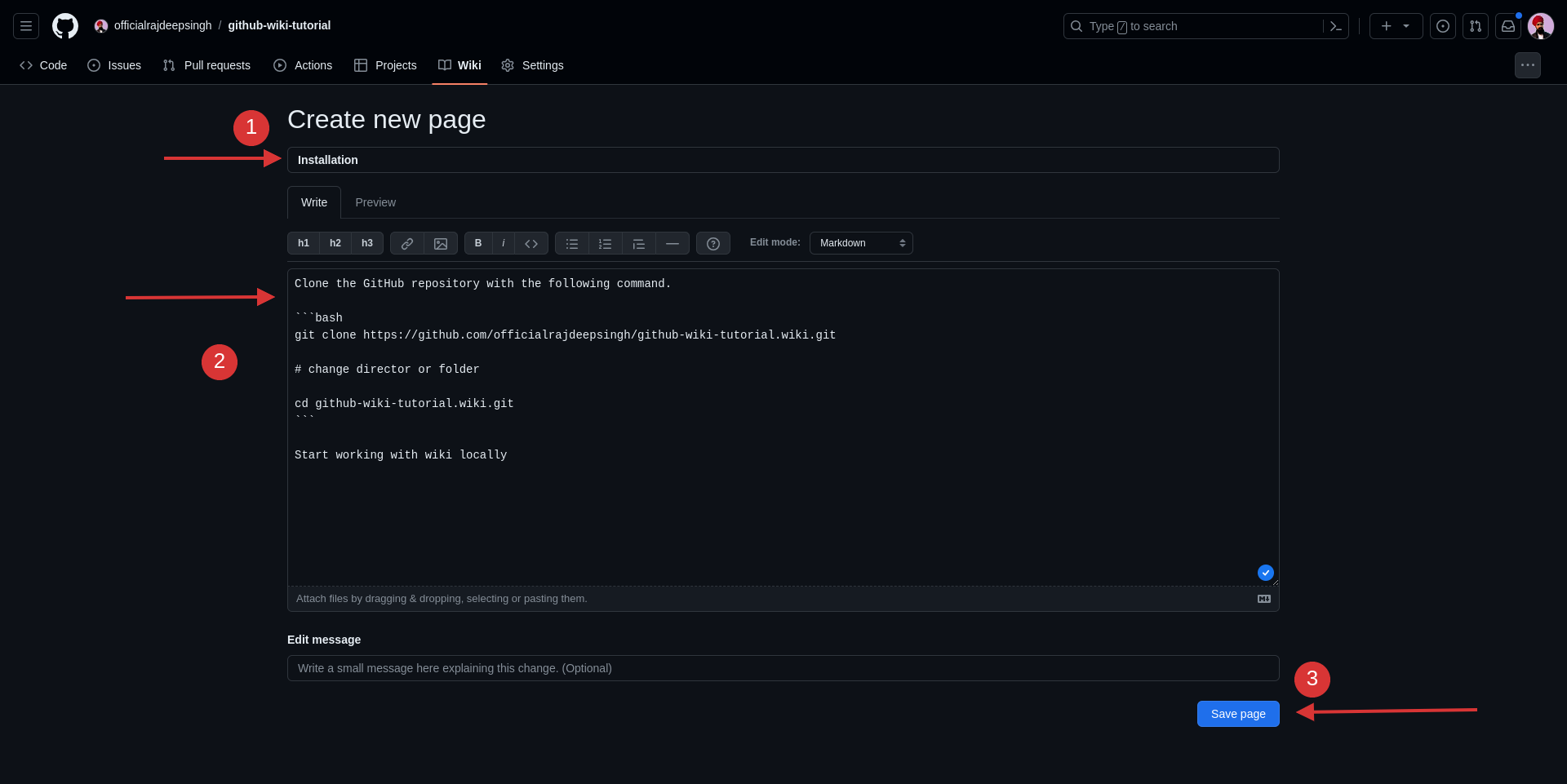Focus the Installation page title field
Image resolution: width=1567 pixels, height=784 pixels.
783,160
